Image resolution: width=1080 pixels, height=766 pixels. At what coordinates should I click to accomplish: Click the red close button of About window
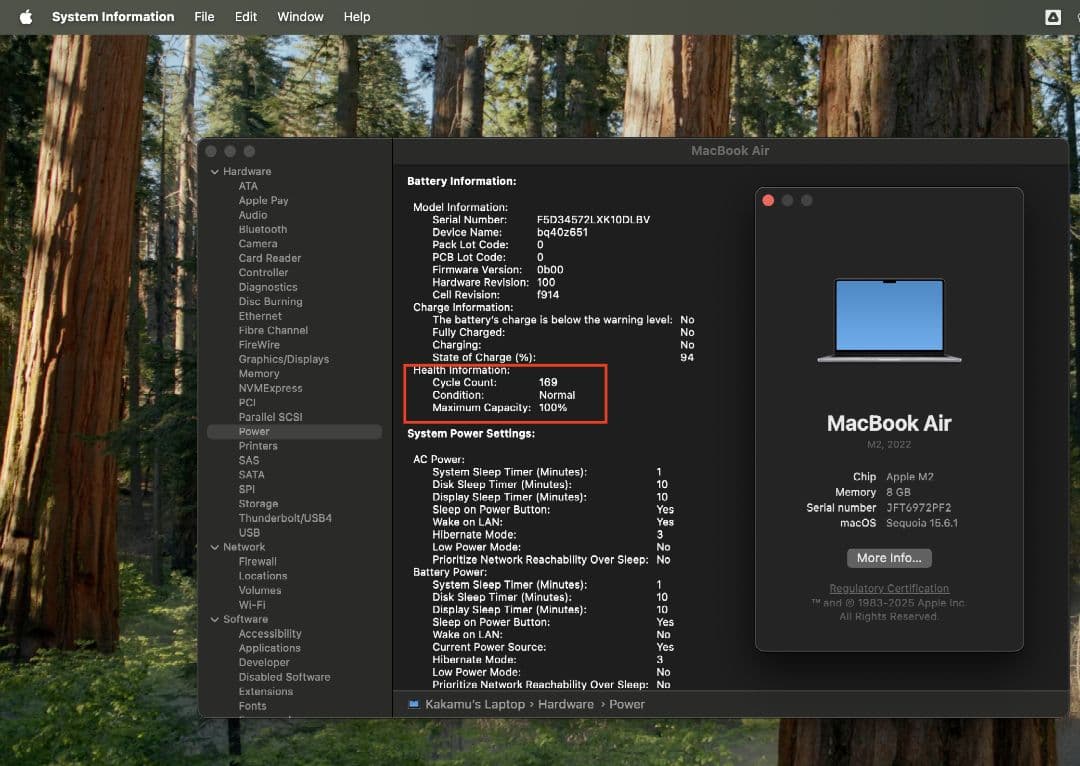768,201
